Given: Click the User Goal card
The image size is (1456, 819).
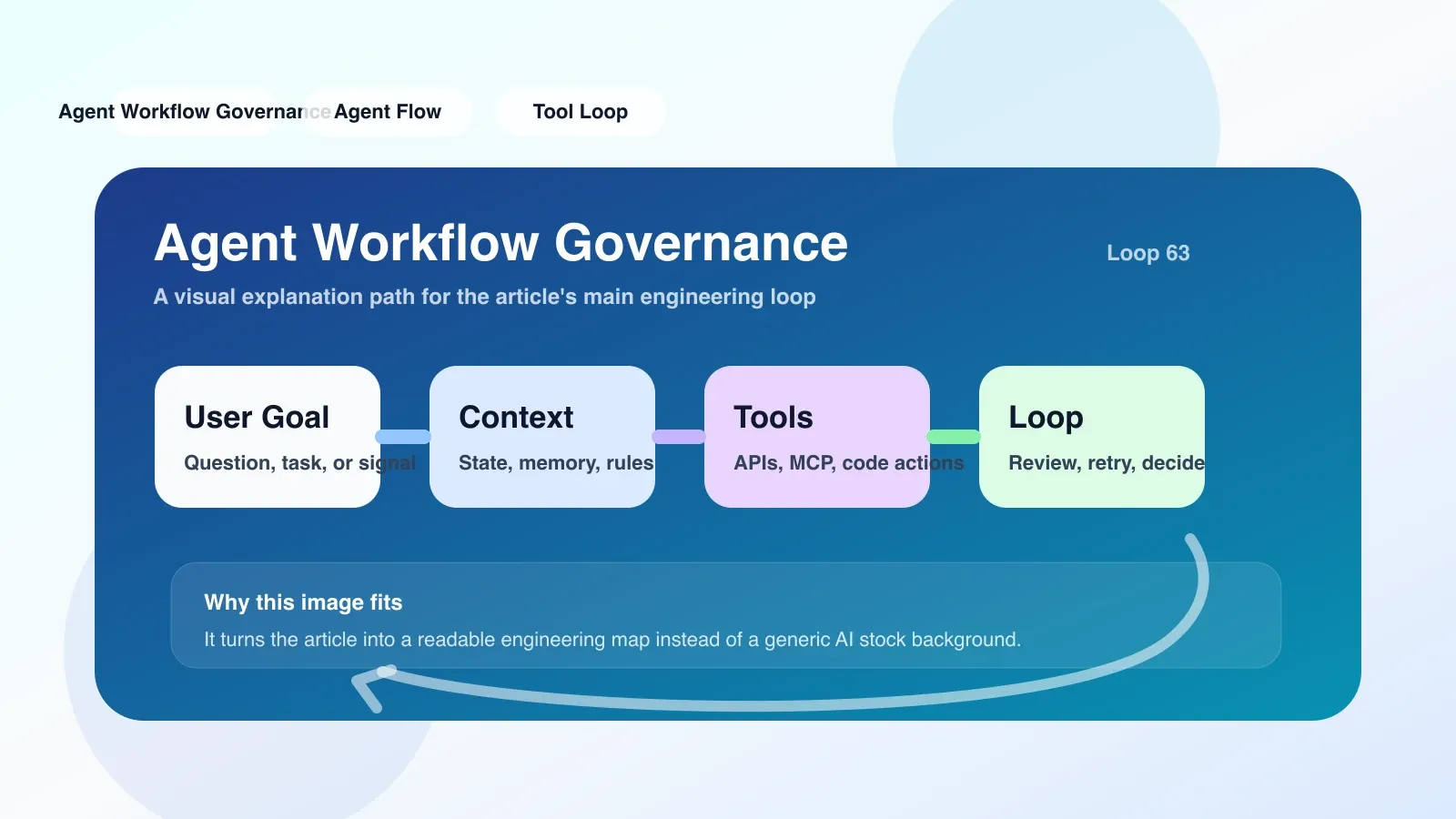Looking at the screenshot, I should tap(268, 437).
